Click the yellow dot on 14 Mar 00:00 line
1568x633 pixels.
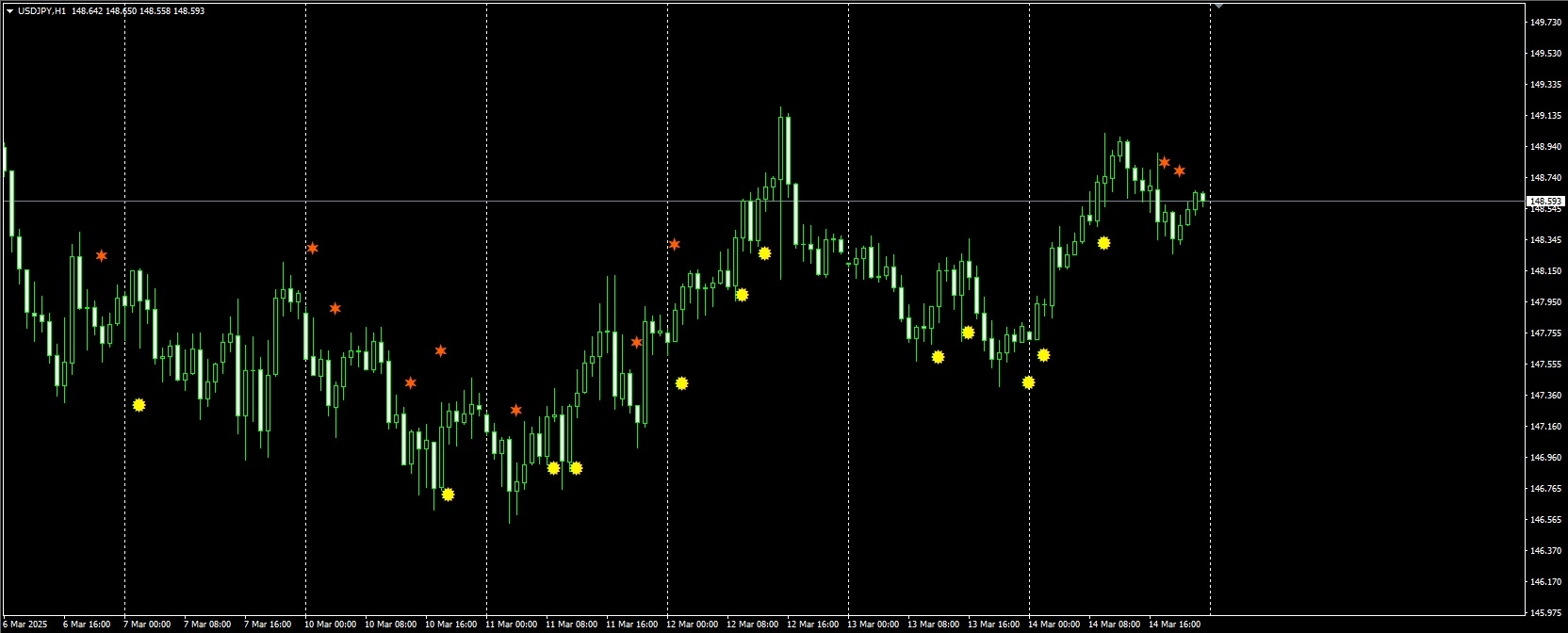[x=1029, y=382]
